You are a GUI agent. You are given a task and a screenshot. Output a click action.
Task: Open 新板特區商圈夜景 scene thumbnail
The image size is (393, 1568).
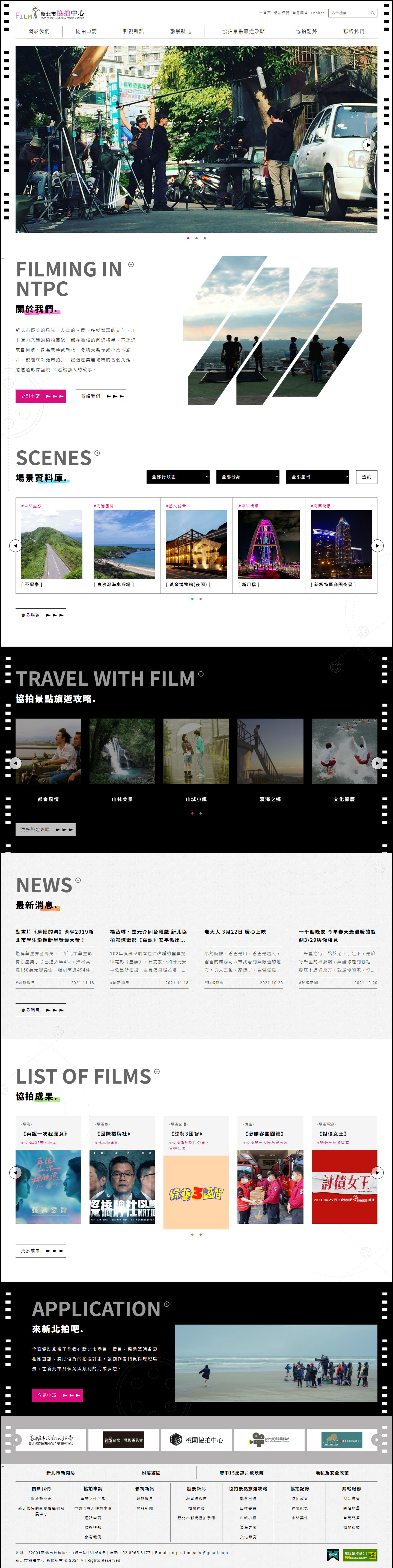click(x=341, y=545)
